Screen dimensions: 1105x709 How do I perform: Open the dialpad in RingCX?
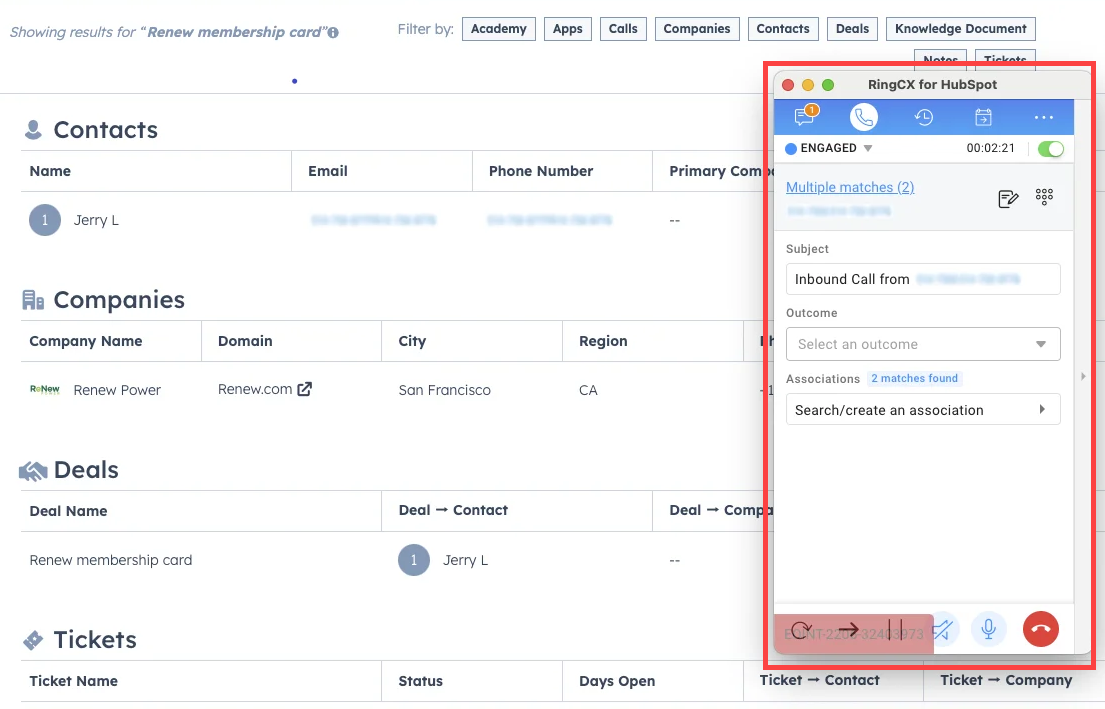point(1044,196)
